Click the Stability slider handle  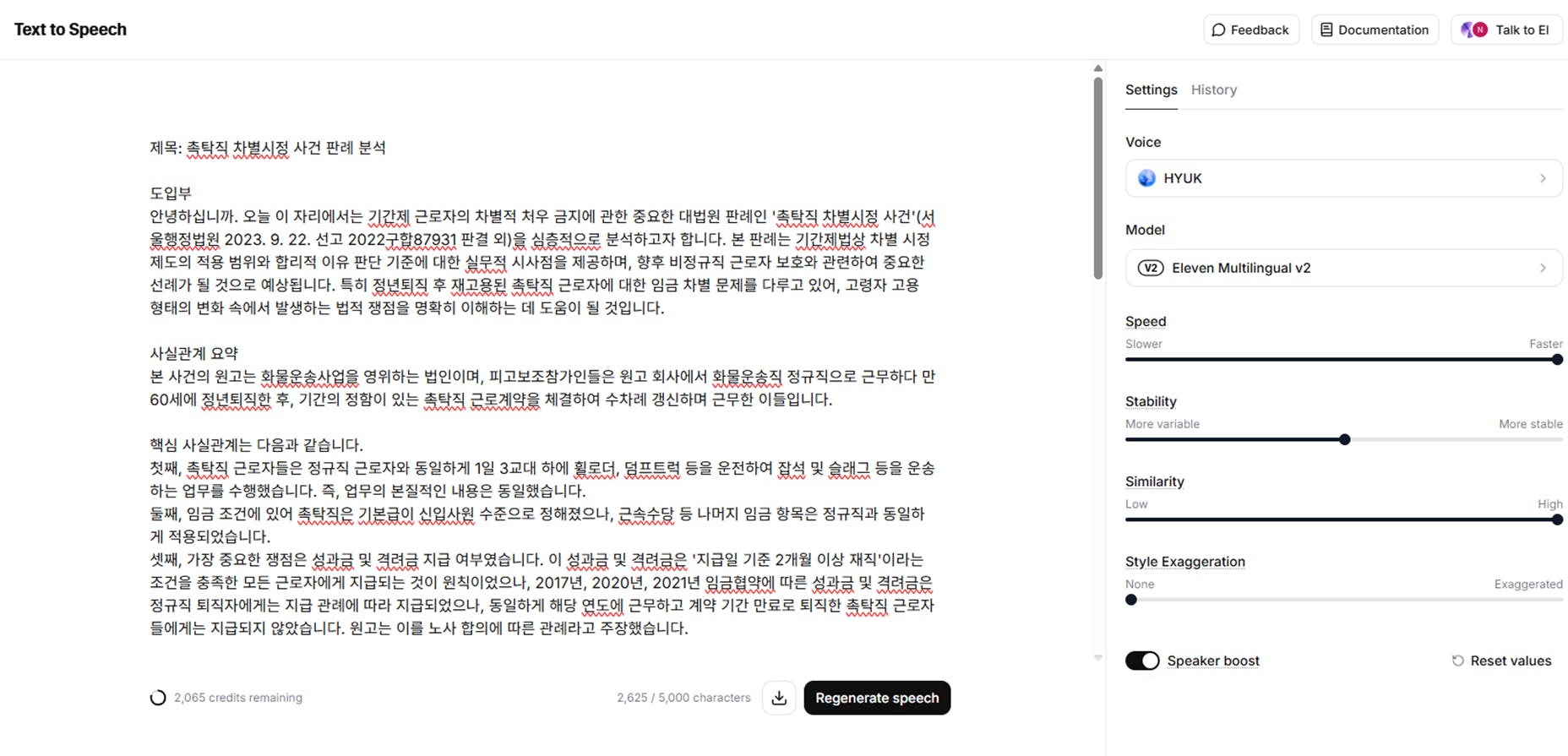click(x=1345, y=439)
